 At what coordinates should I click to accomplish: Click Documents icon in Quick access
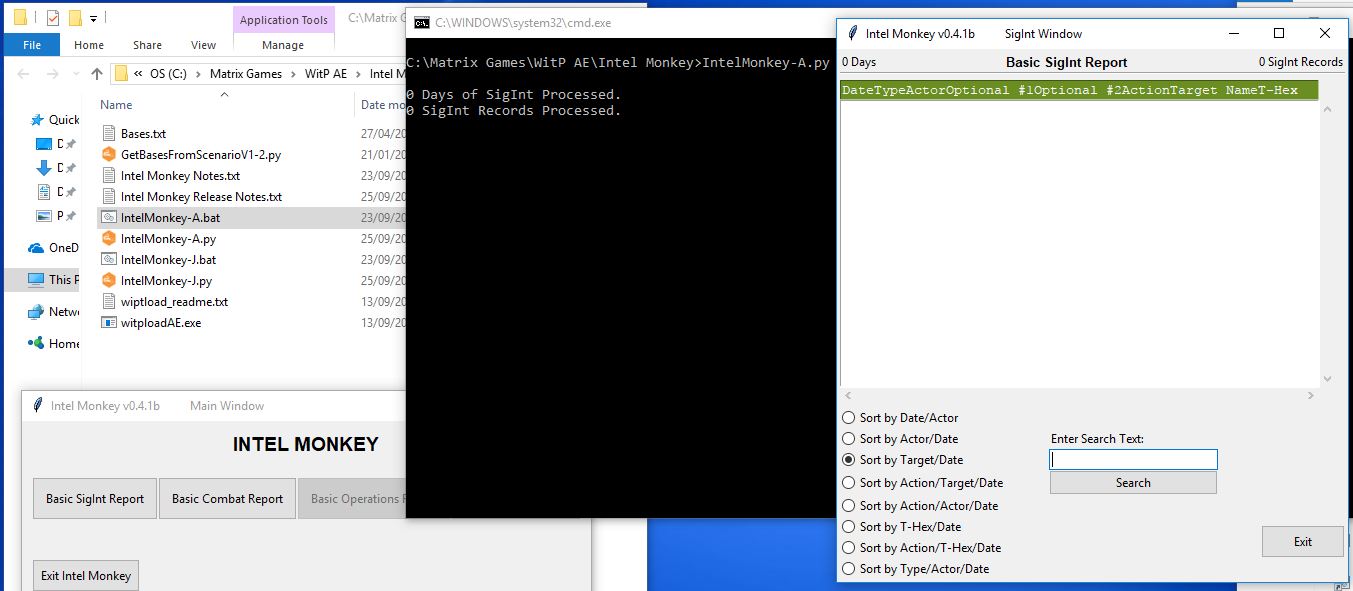(44, 192)
